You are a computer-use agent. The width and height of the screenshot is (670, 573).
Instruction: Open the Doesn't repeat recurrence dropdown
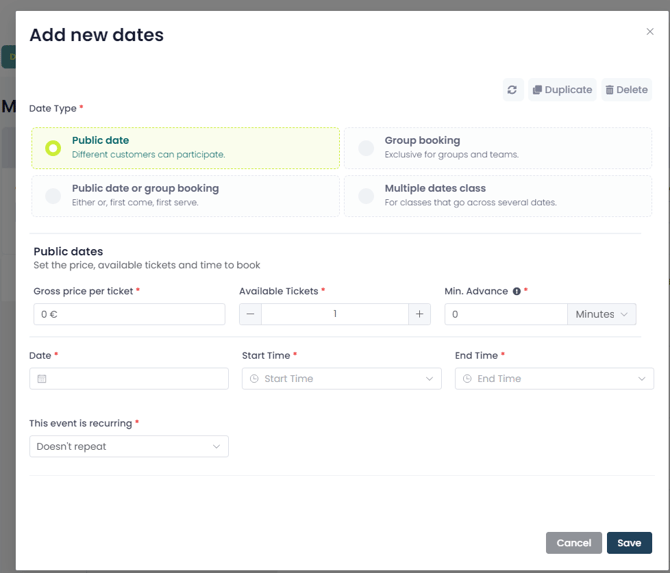pos(129,446)
